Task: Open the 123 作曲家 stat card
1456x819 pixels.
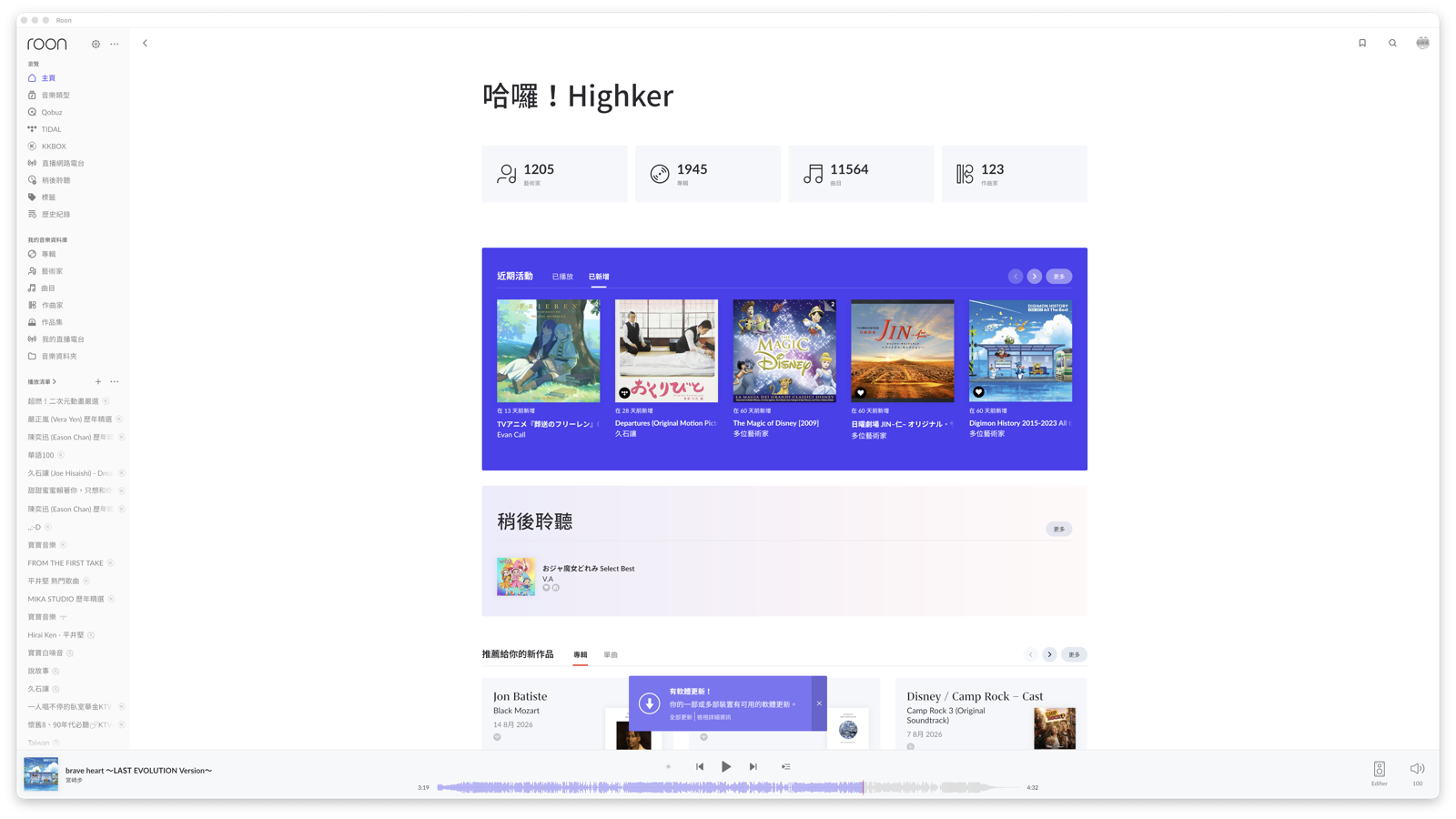Action: (x=1015, y=174)
